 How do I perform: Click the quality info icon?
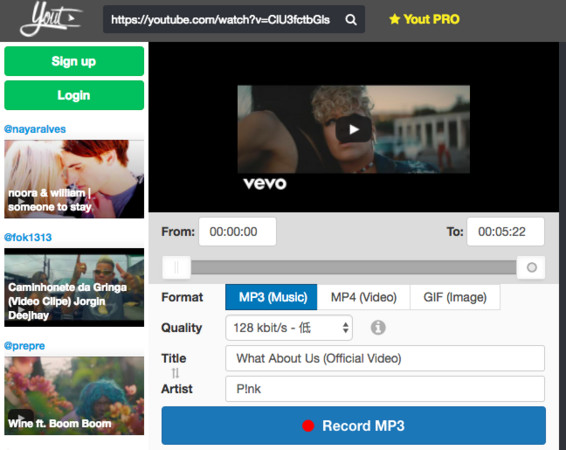(378, 328)
